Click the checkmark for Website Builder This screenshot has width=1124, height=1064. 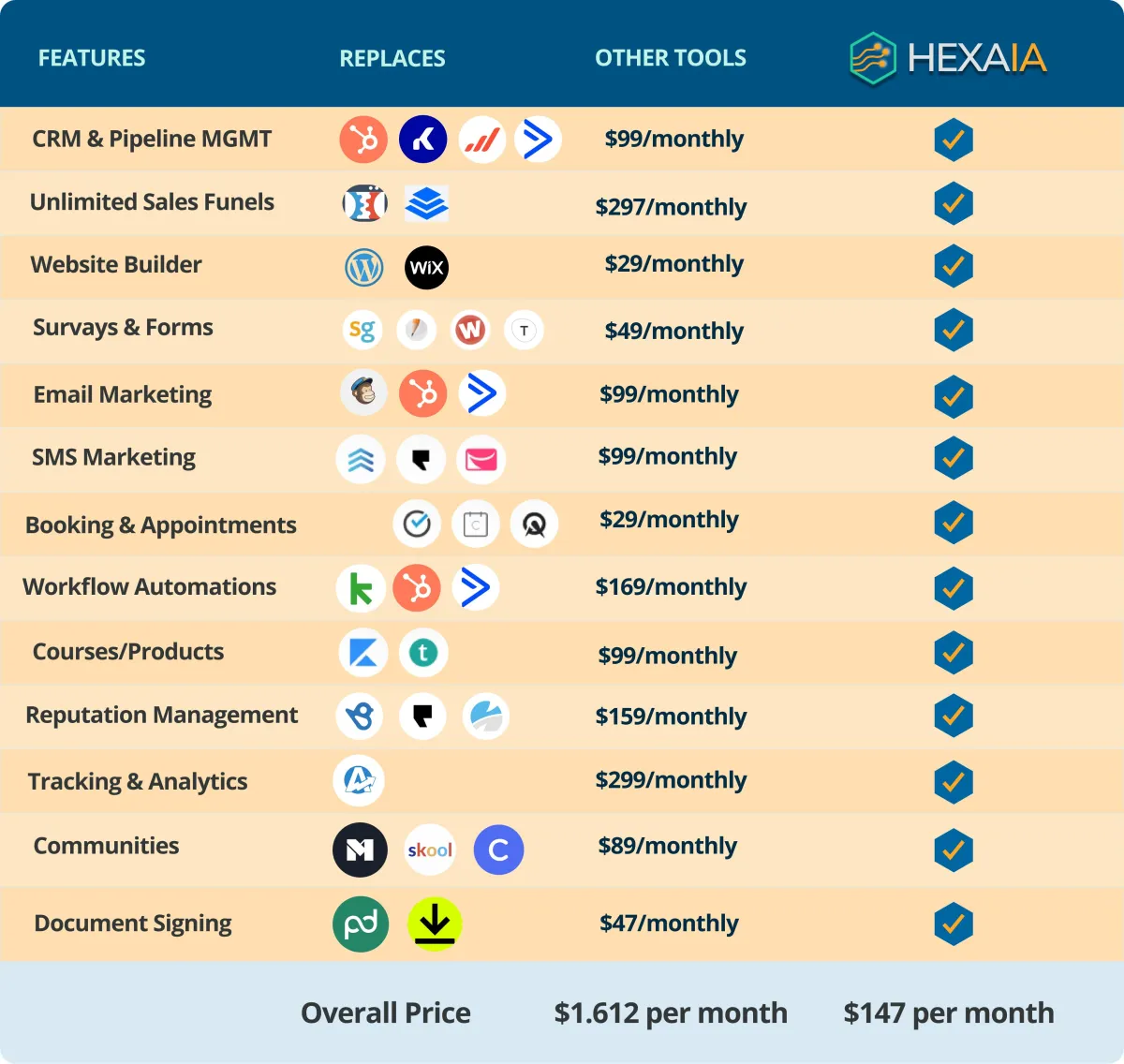(x=954, y=266)
